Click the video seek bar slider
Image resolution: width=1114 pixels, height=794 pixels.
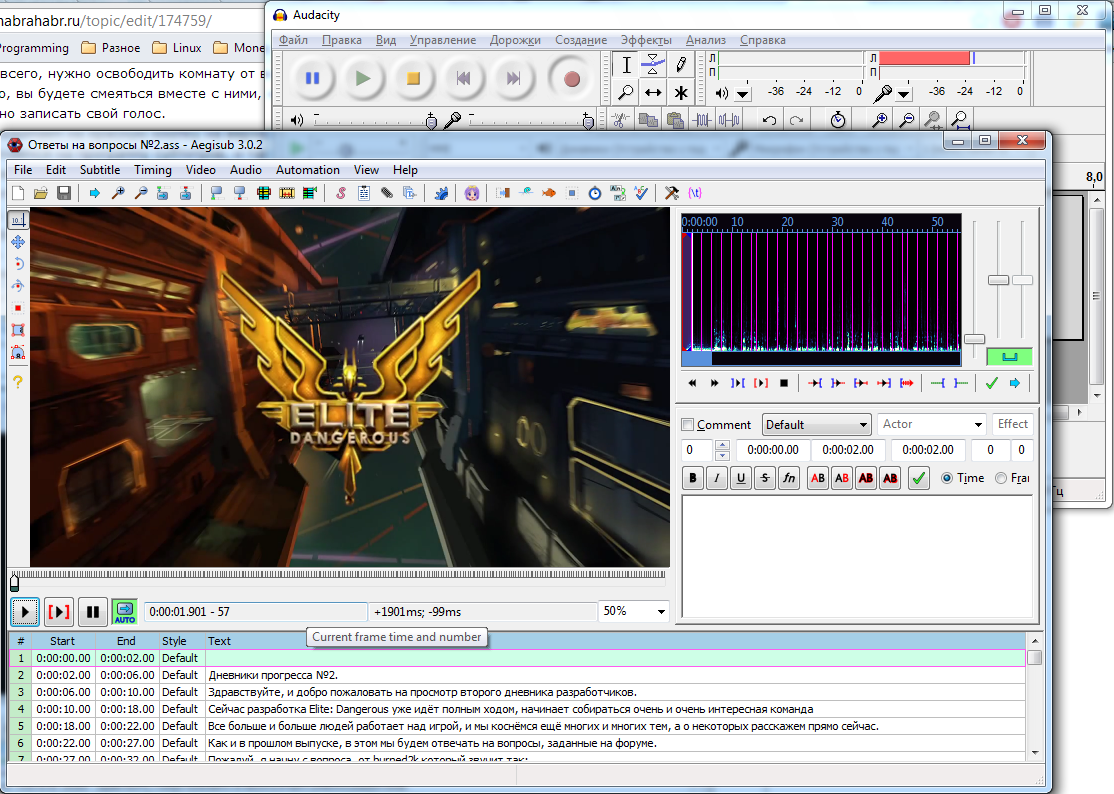tap(14, 580)
